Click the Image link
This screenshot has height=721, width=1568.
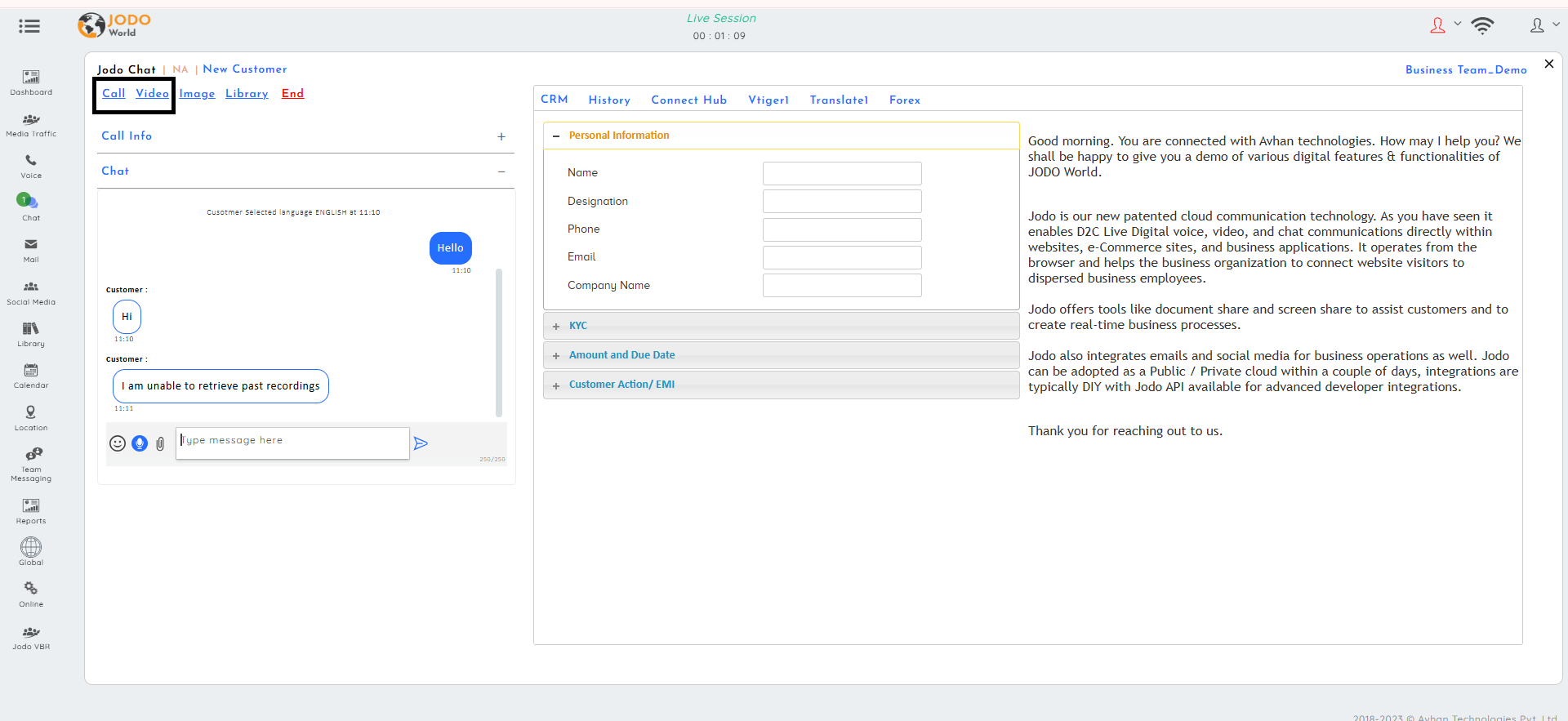pyautogui.click(x=197, y=93)
